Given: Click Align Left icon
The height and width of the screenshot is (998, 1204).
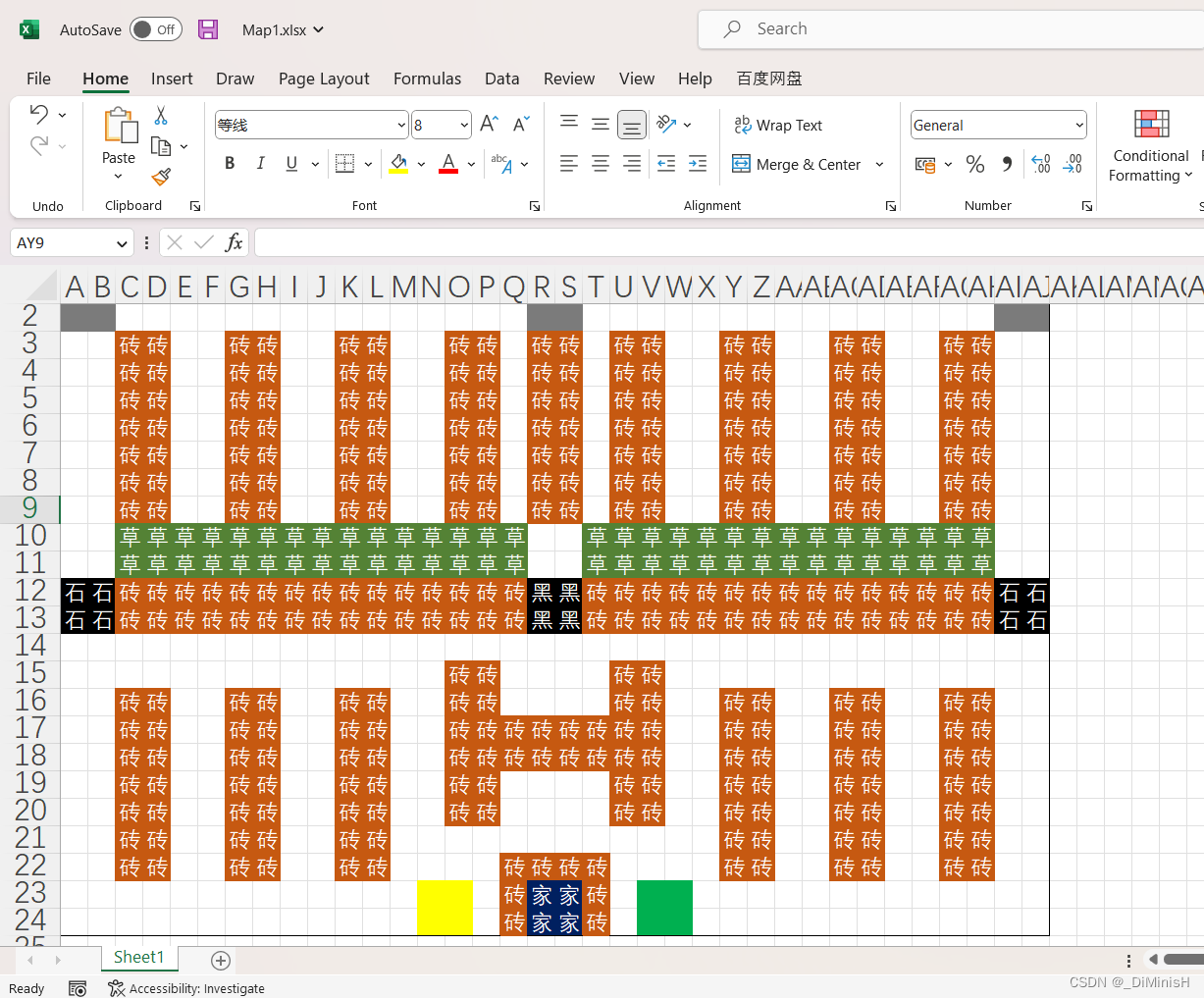Looking at the screenshot, I should point(569,164).
